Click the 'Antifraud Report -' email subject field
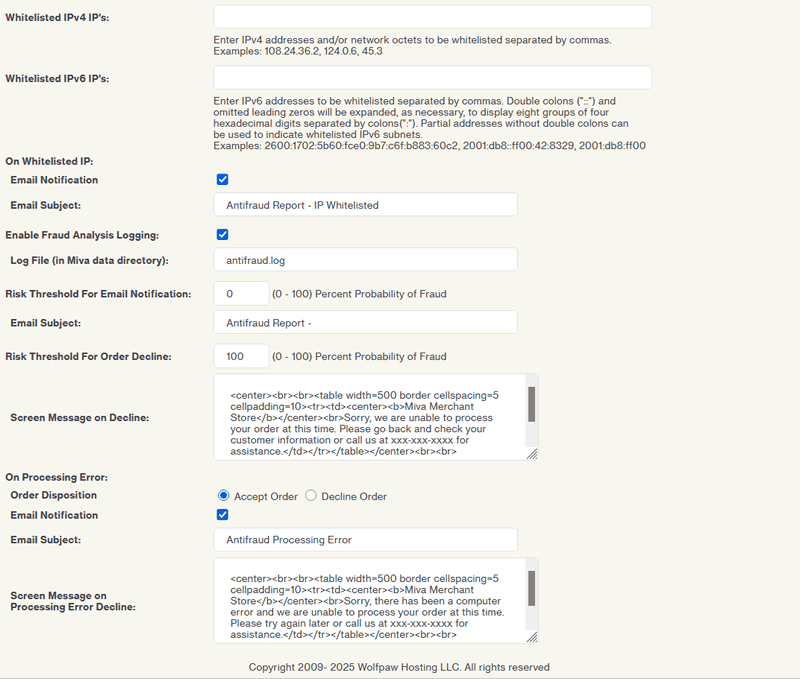This screenshot has width=800, height=679. (365, 322)
